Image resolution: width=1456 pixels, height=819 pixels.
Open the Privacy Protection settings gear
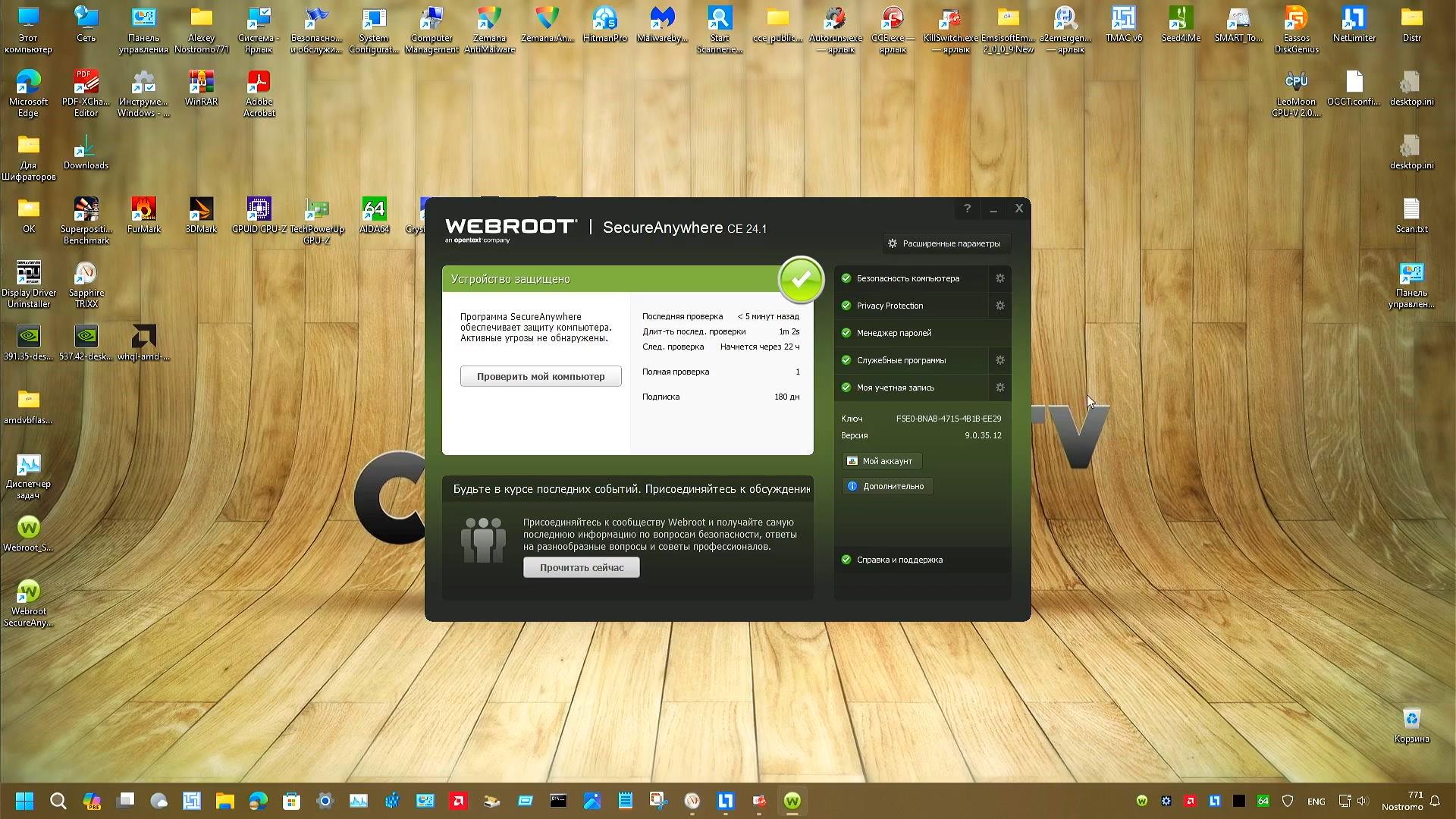[x=999, y=306]
